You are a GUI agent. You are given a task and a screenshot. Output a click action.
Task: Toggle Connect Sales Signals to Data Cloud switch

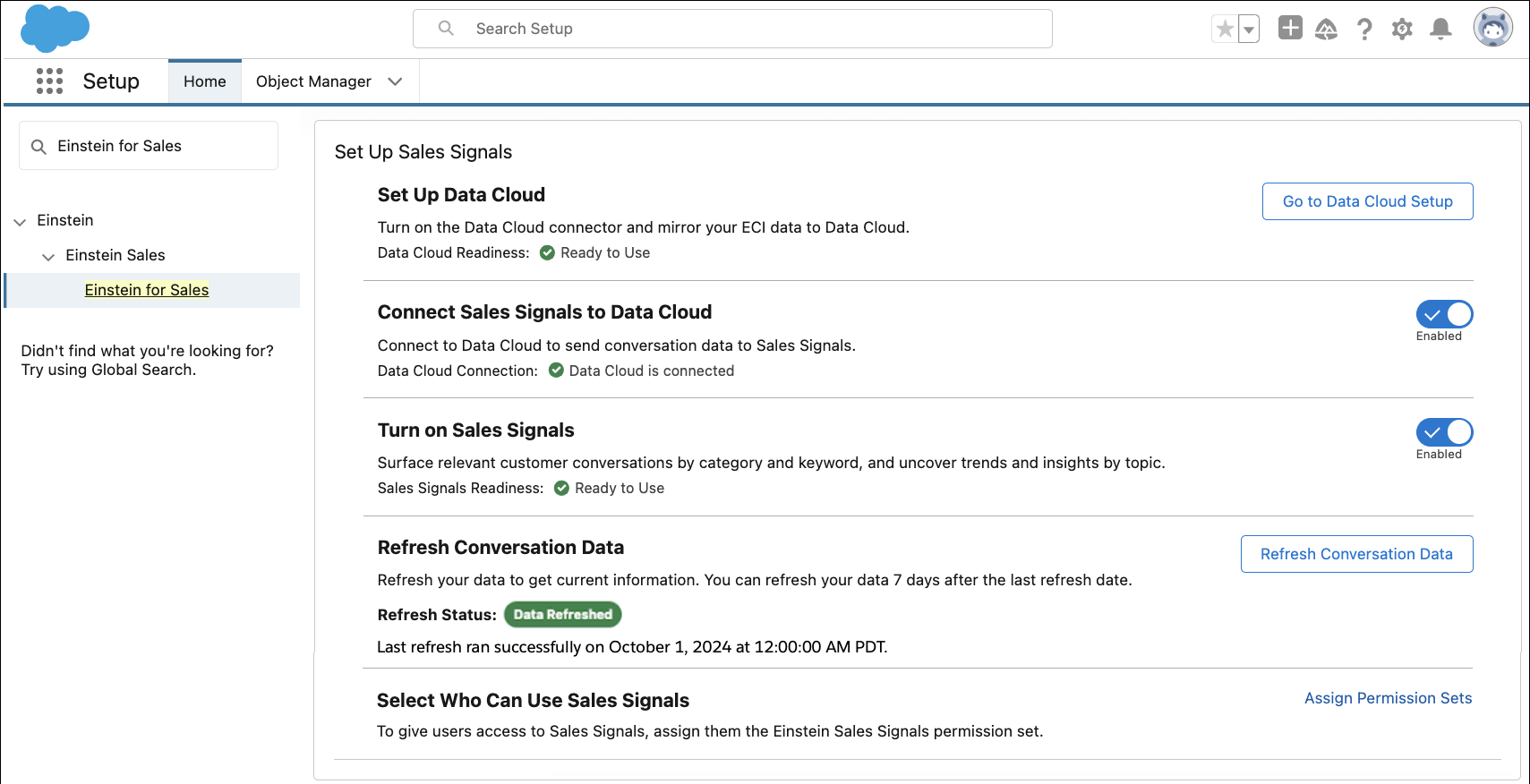(1444, 314)
